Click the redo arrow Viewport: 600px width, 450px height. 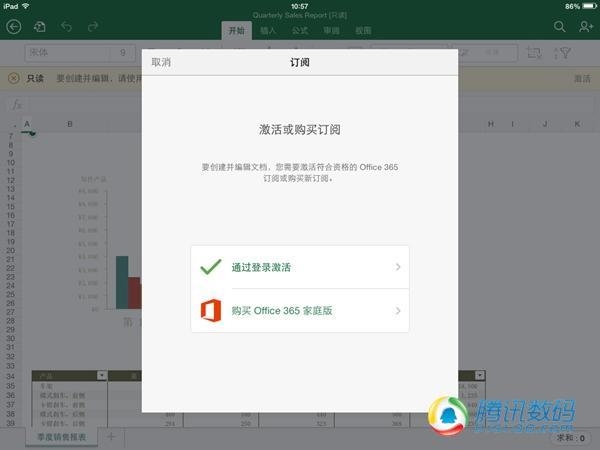(x=93, y=27)
